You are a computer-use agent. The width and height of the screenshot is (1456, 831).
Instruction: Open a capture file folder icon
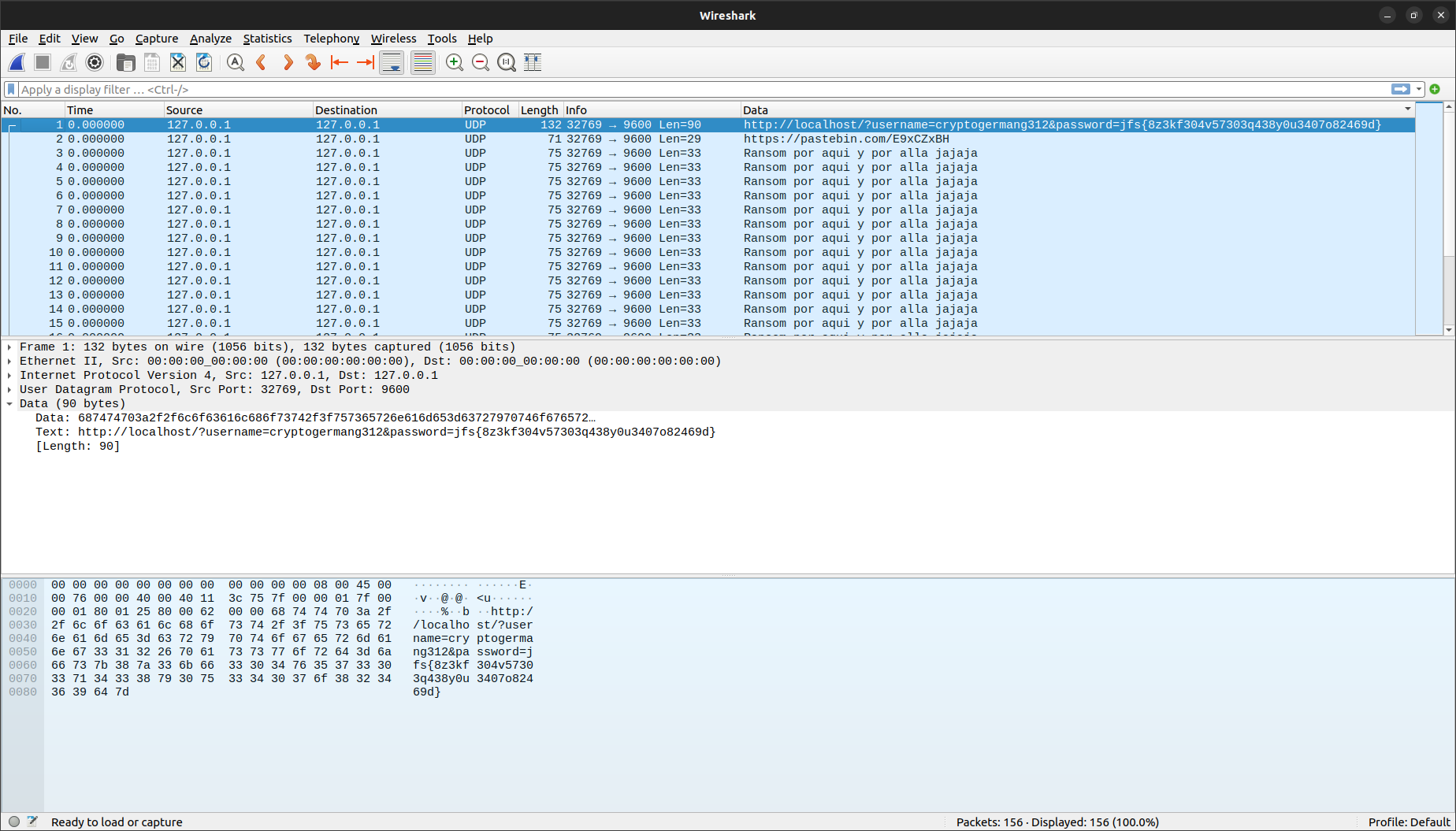pyautogui.click(x=125, y=62)
